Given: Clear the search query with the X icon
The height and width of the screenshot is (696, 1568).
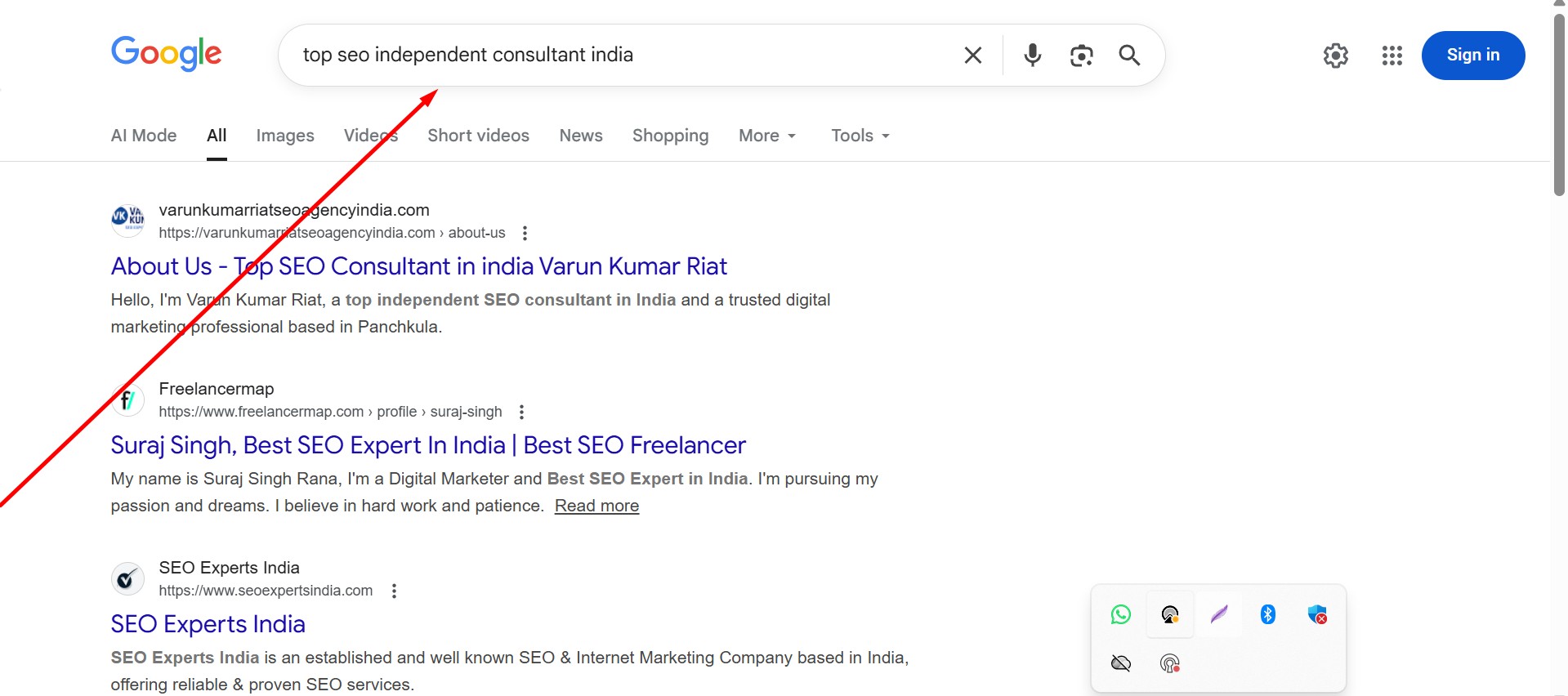Looking at the screenshot, I should (x=972, y=55).
